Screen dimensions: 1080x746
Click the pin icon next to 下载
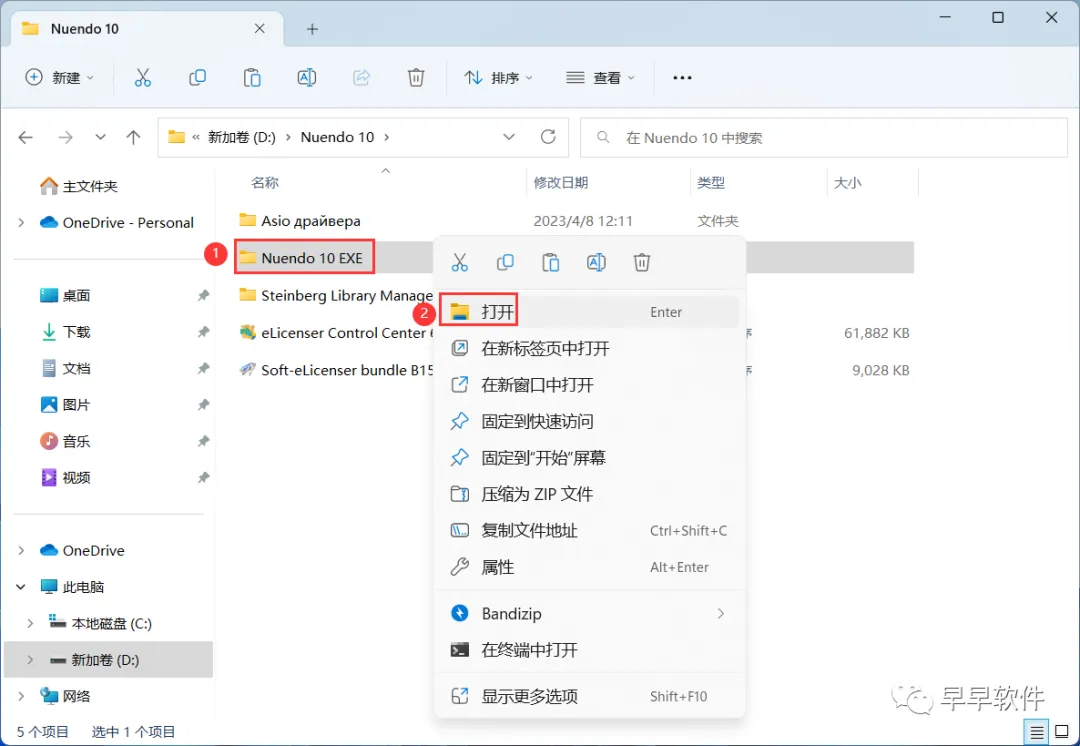pos(203,332)
